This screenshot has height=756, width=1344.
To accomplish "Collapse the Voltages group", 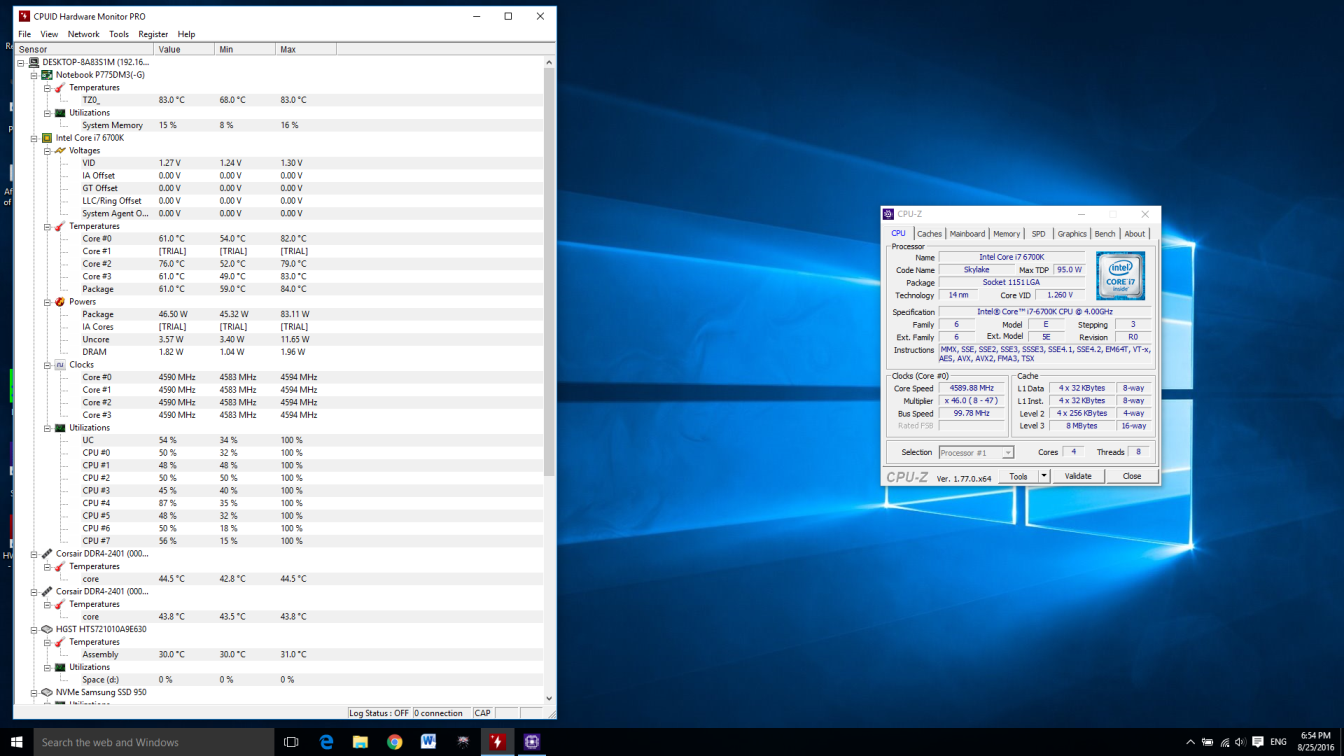I will 47,151.
